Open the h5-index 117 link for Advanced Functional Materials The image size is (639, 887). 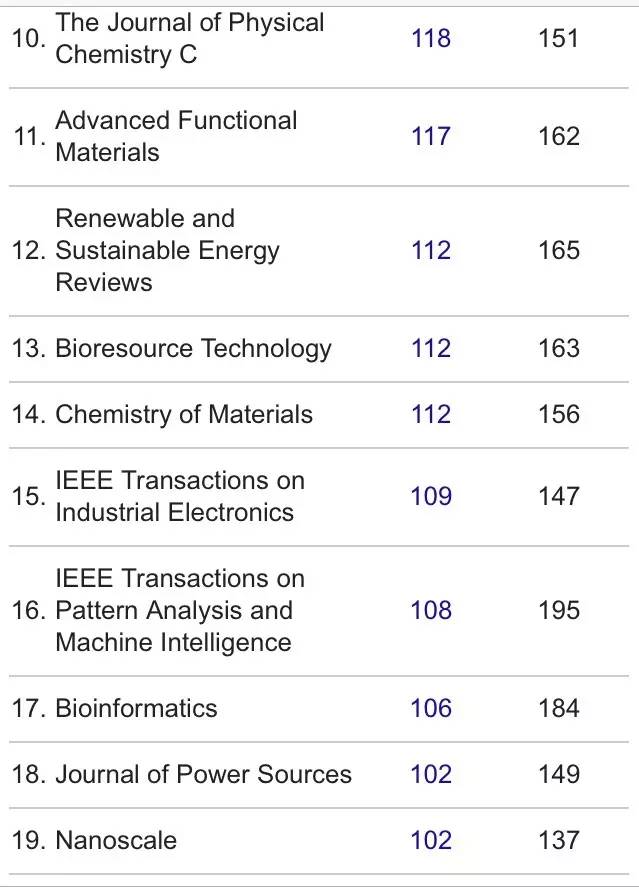point(431,136)
